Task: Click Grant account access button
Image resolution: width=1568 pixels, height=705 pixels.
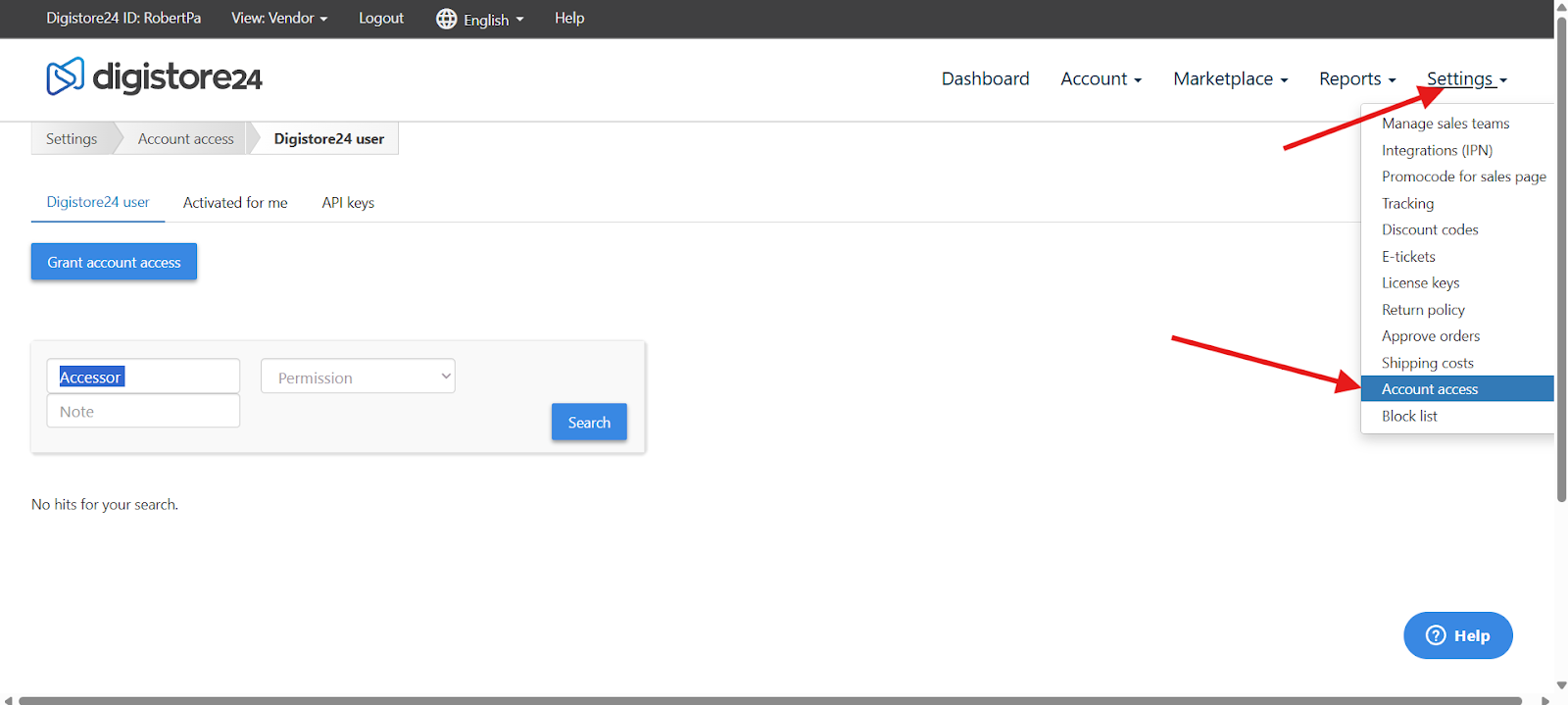Action: [114, 262]
